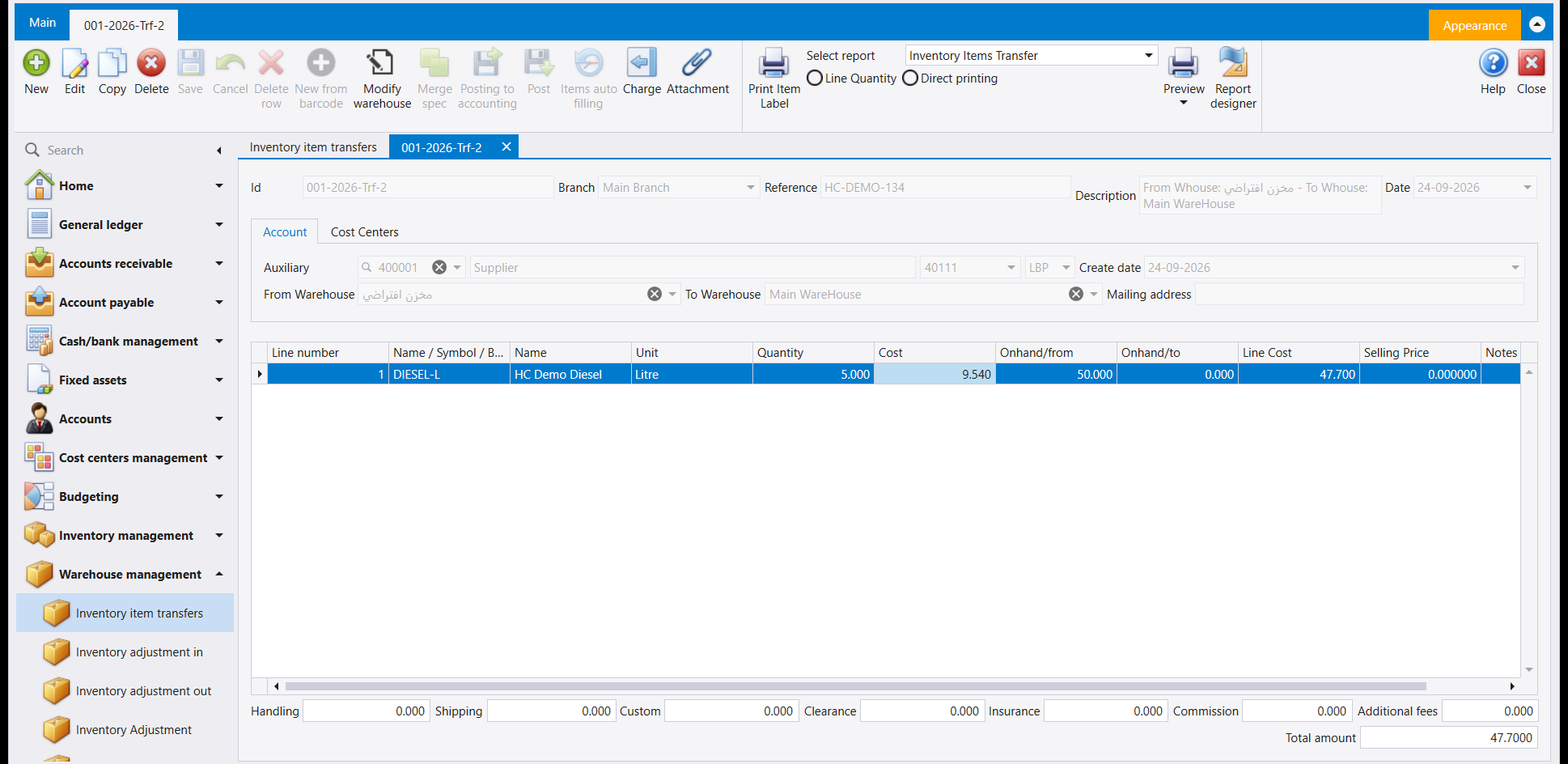Select the Direct printing radio button
The width and height of the screenshot is (1568, 764).
[x=910, y=78]
